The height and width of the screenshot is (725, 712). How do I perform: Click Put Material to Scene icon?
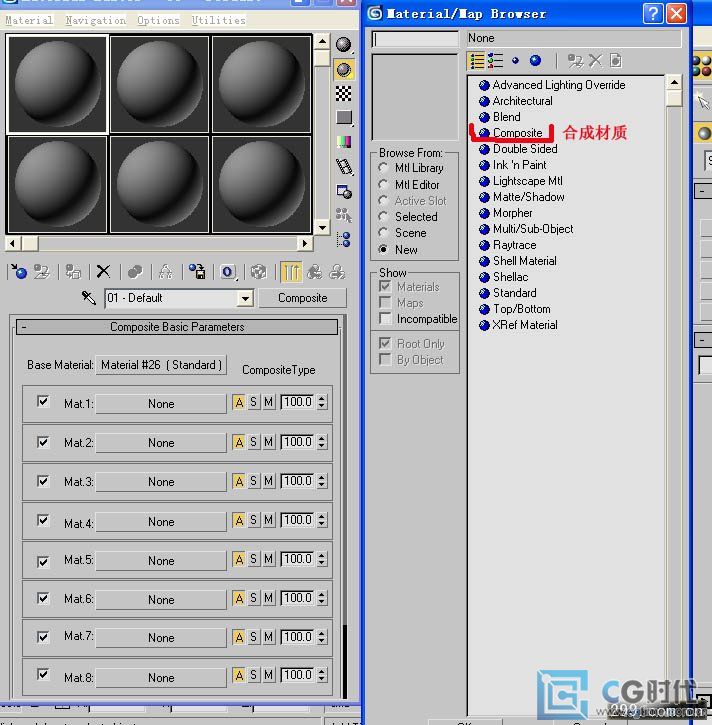pyautogui.click(x=43, y=271)
